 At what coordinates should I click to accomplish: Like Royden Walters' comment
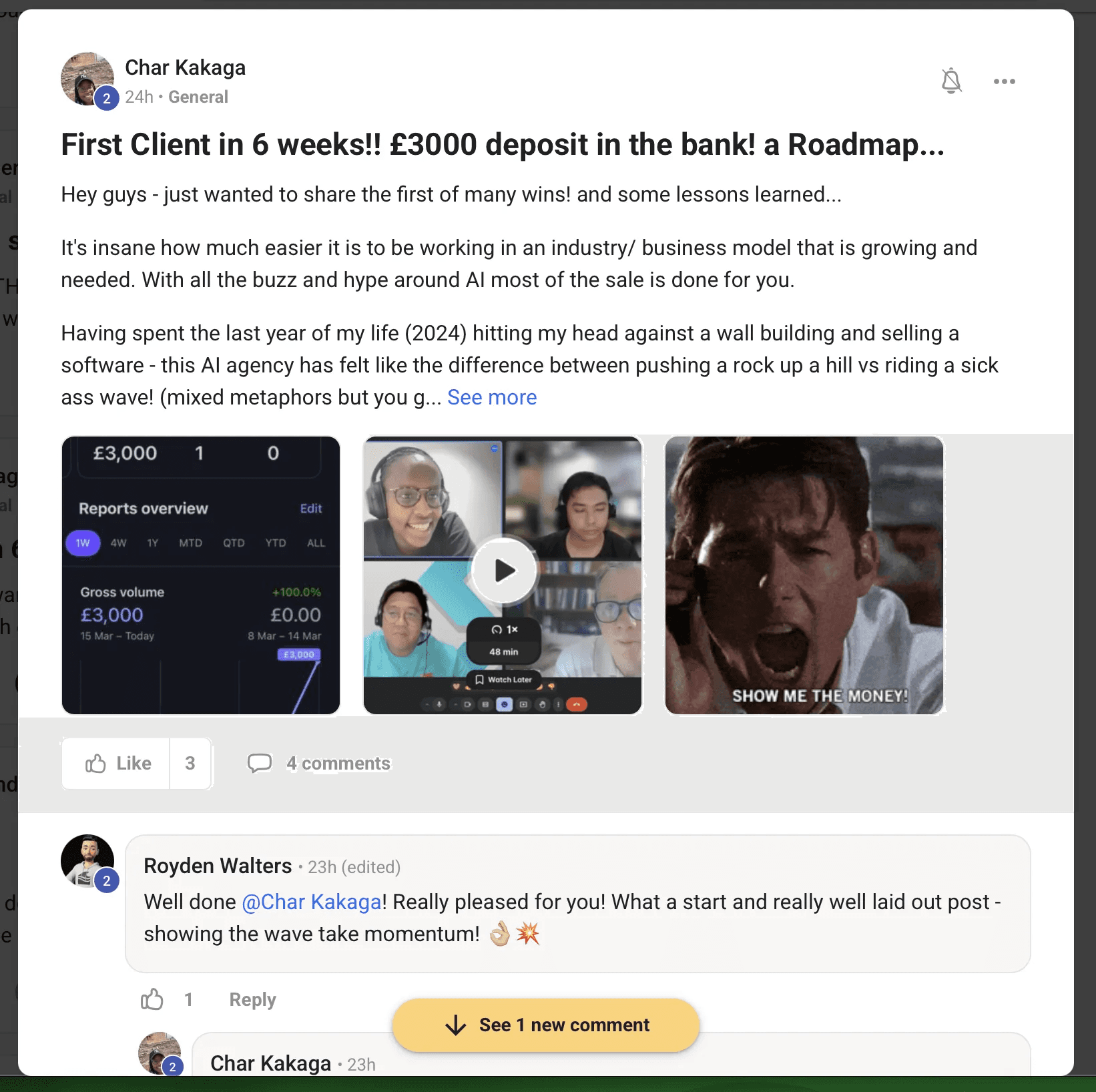pos(152,999)
